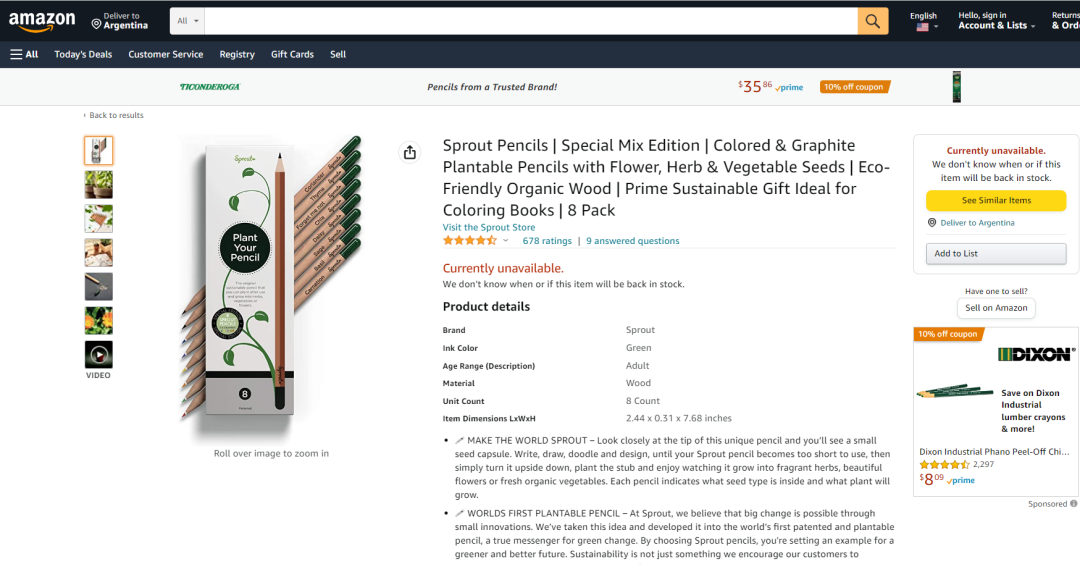Click the See Similar Items button

pyautogui.click(x=996, y=200)
